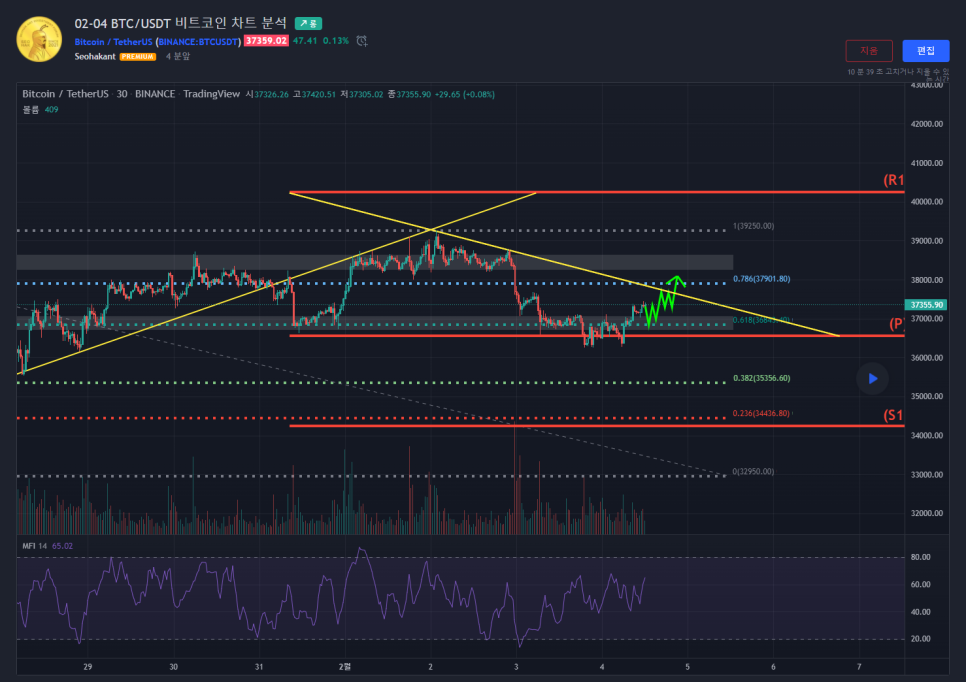Click the 0.382 Fibonacci level label

[x=761, y=379]
